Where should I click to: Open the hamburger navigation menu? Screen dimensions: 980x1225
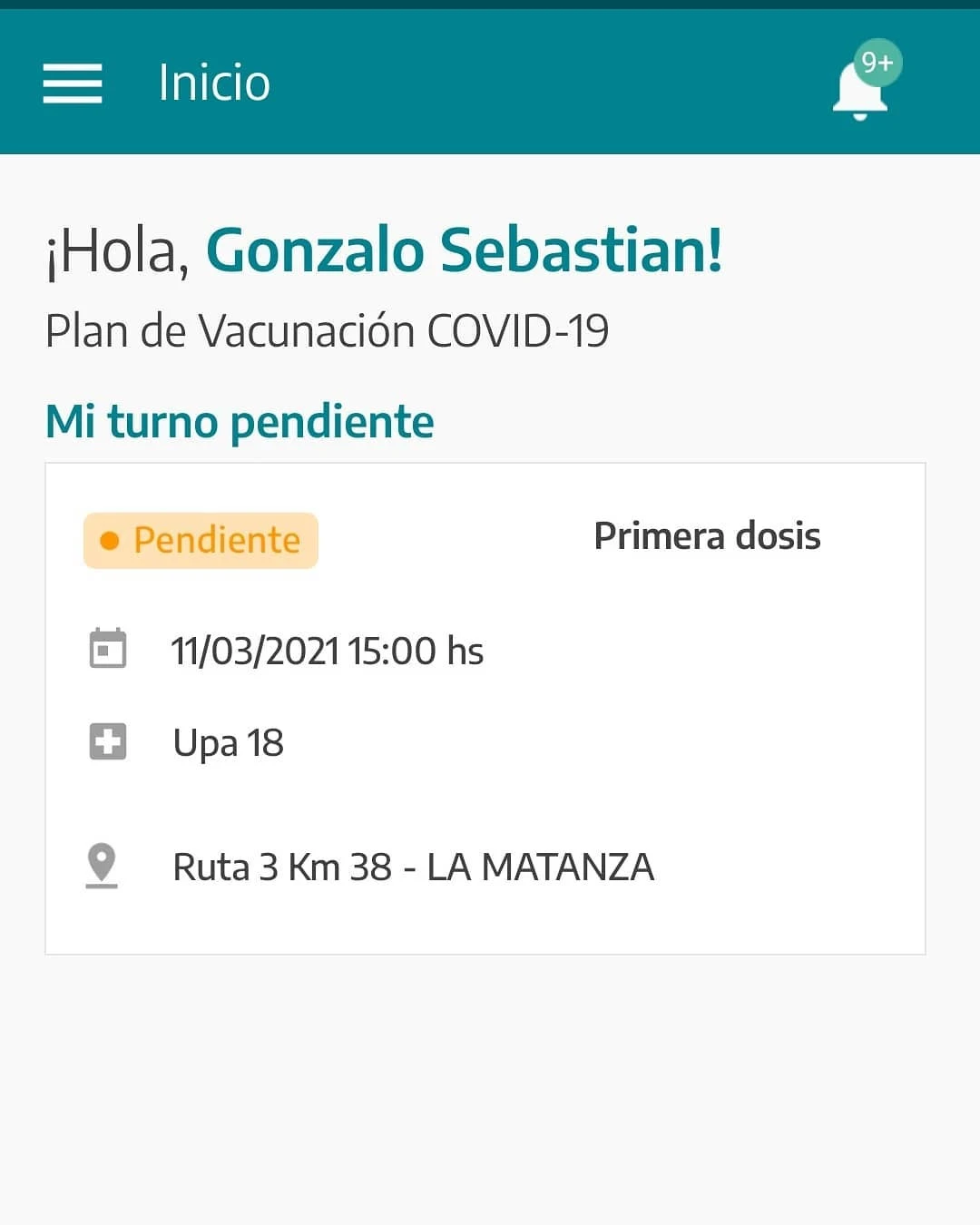click(73, 83)
